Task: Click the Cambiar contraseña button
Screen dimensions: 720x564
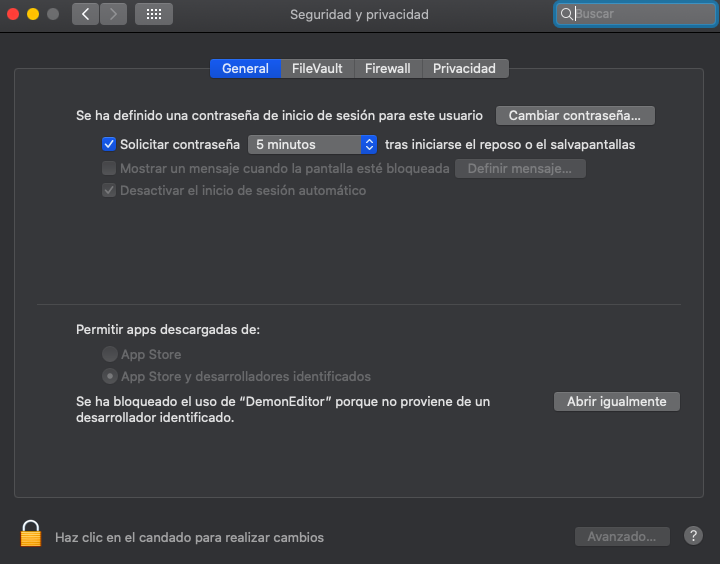Action: coord(575,115)
